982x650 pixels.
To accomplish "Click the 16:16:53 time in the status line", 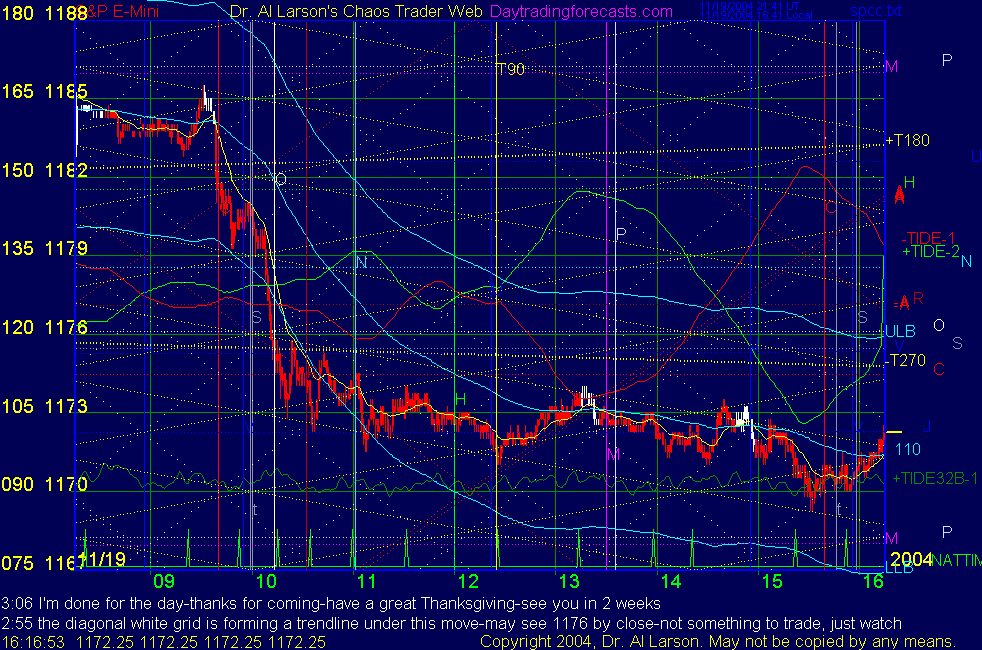I will tap(33, 642).
